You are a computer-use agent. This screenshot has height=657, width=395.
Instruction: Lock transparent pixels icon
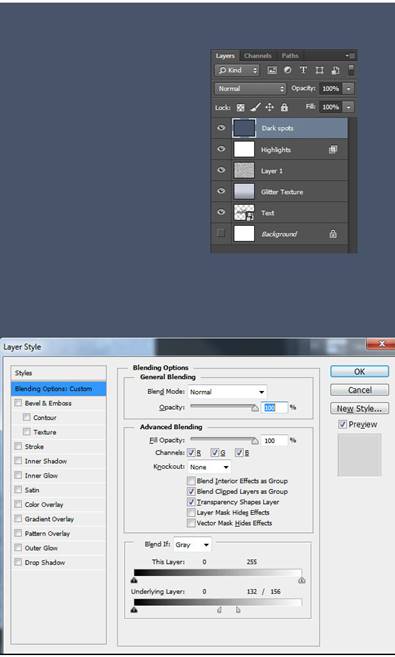coord(240,108)
